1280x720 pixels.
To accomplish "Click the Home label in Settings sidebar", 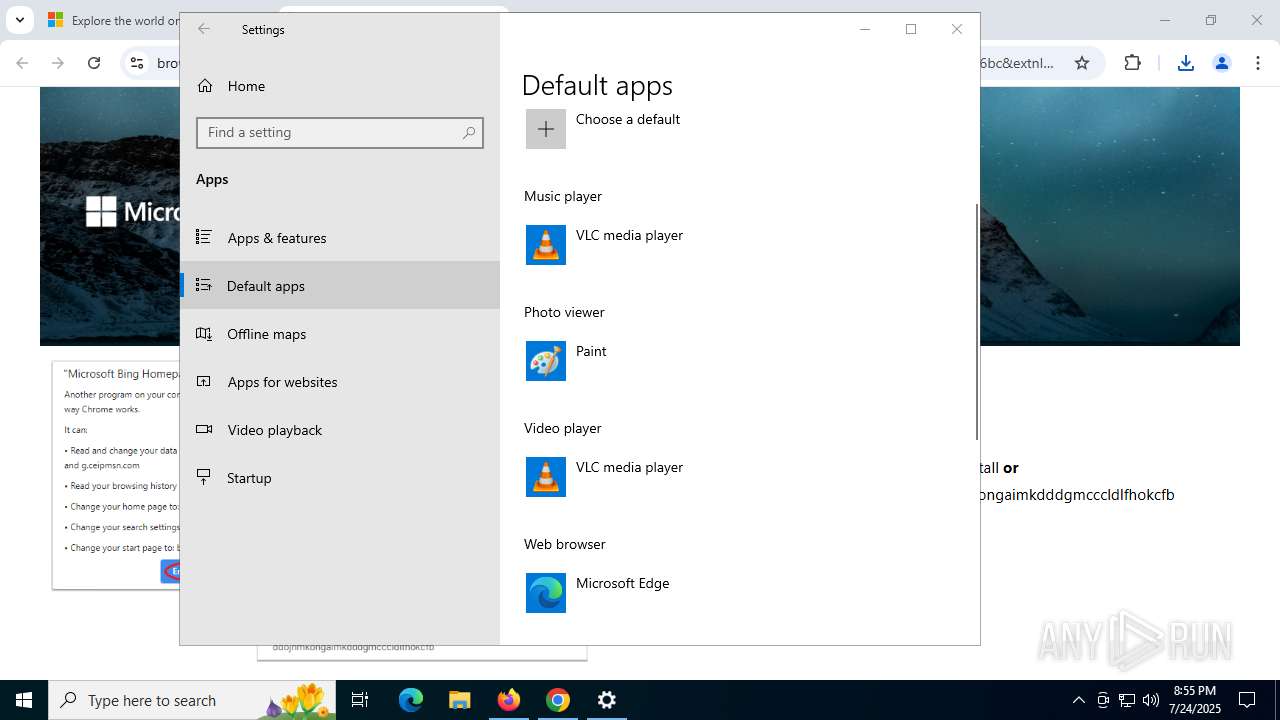I will (246, 86).
